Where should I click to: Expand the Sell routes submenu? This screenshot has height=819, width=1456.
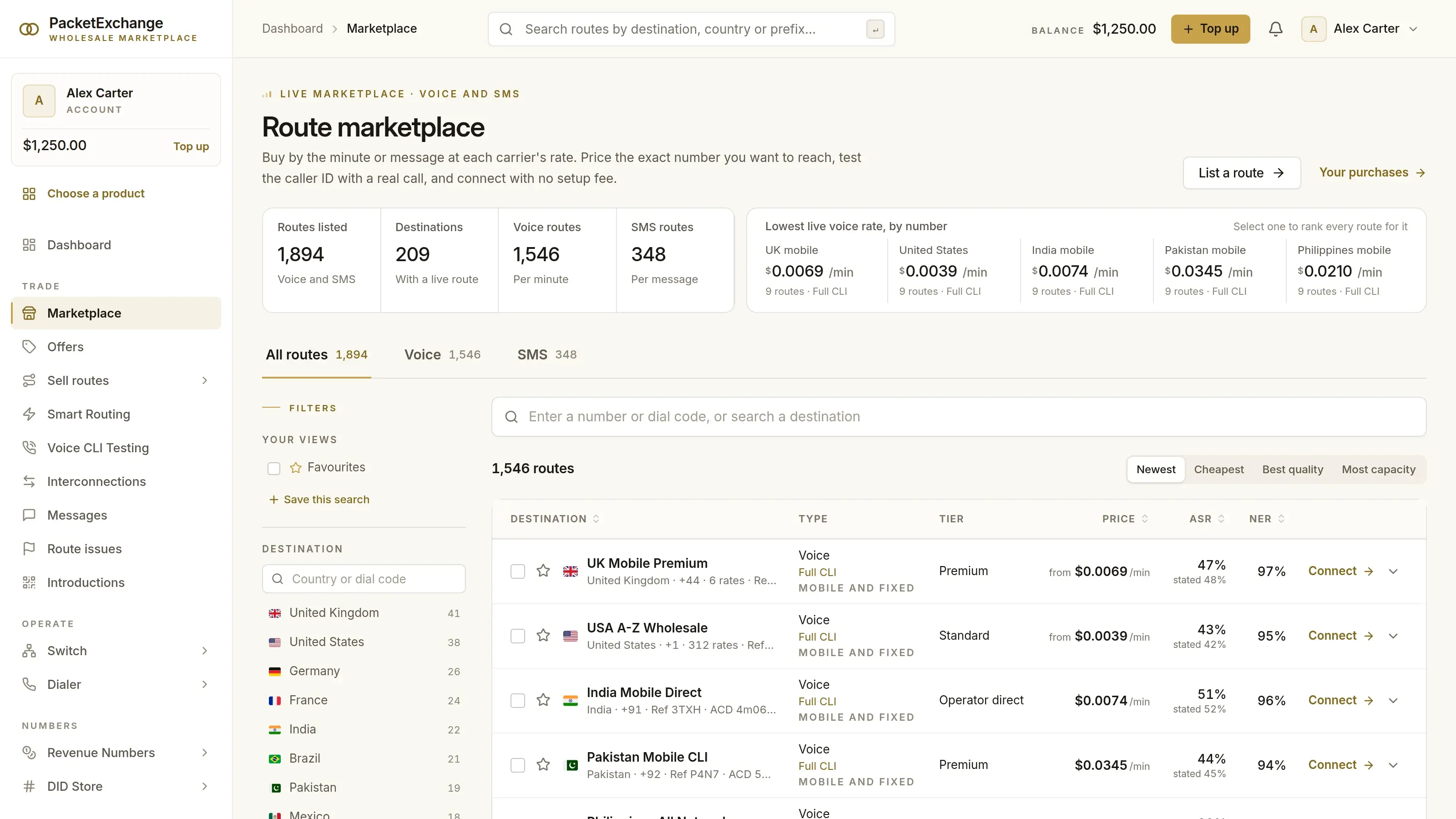point(205,380)
